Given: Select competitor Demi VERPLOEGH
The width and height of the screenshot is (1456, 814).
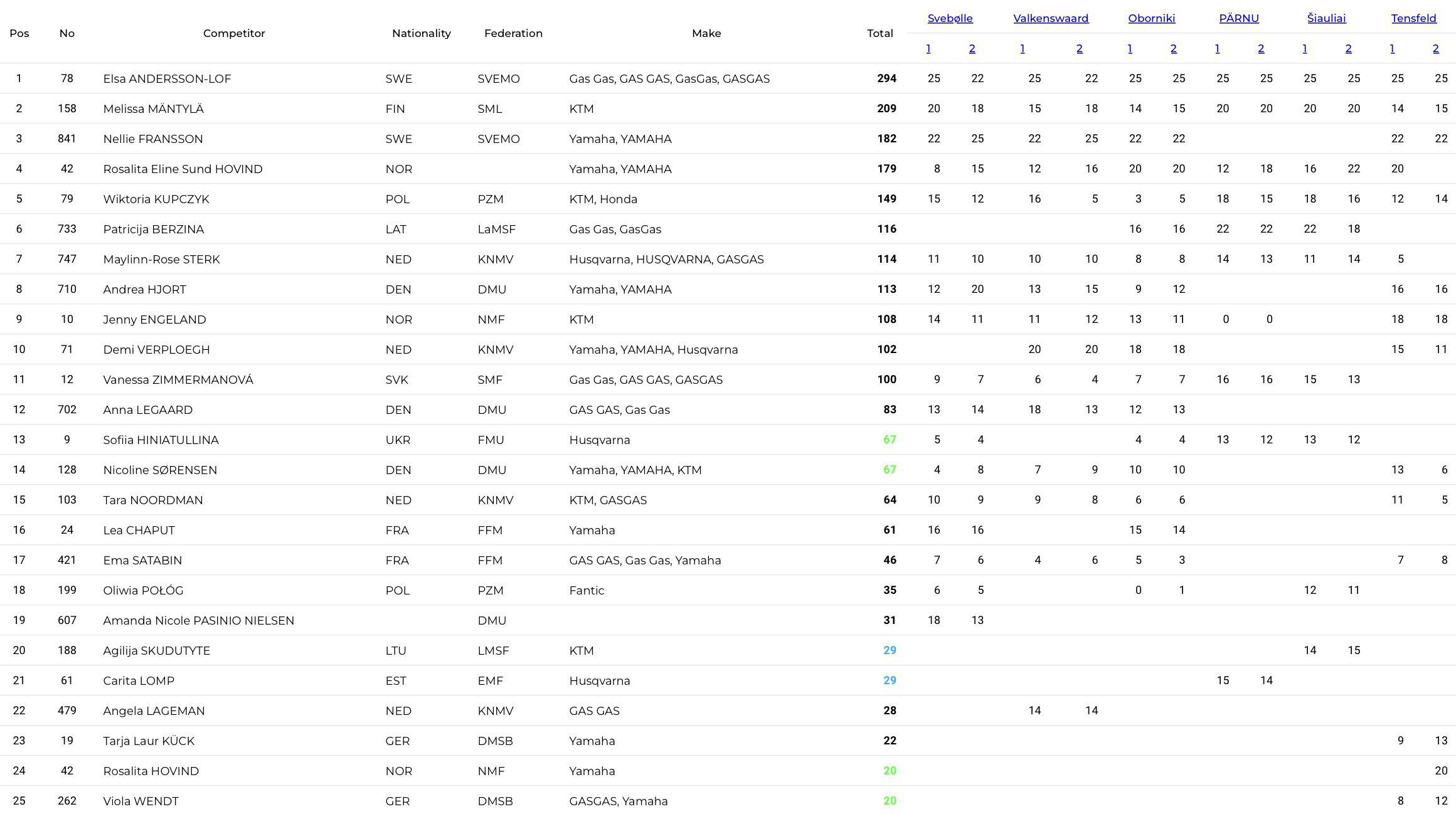Looking at the screenshot, I should pos(156,349).
